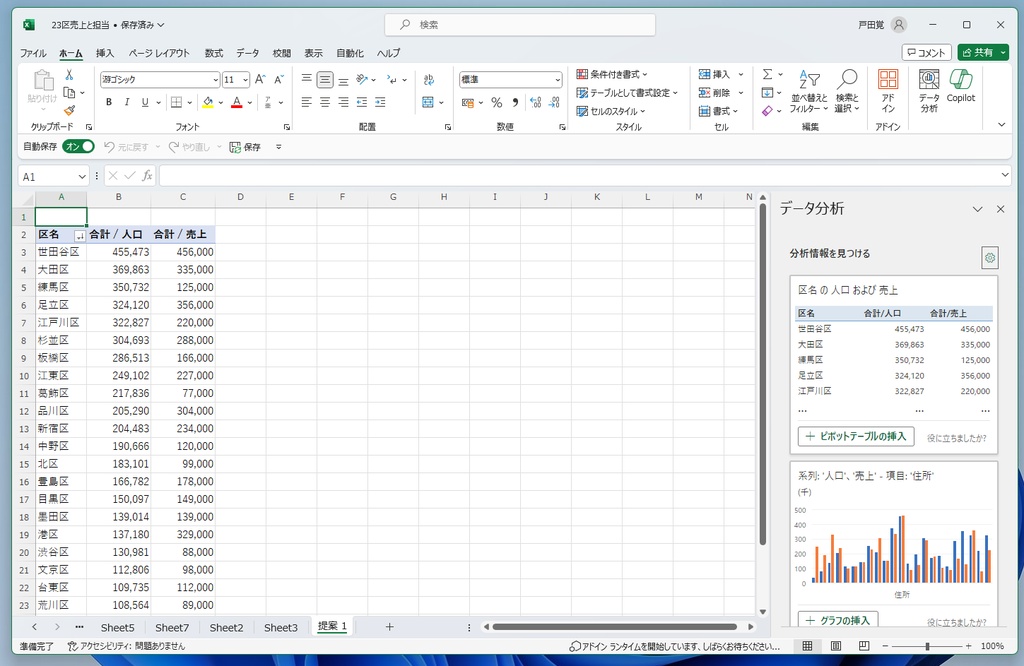Image resolution: width=1024 pixels, height=666 pixels.
Task: Click the percent style icon
Action: [497, 103]
